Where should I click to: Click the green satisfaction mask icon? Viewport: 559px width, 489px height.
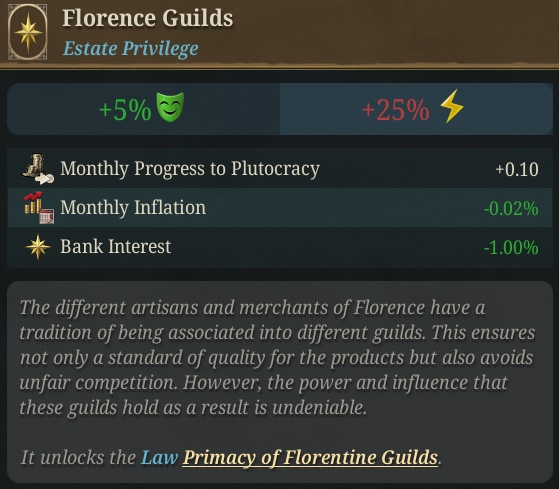click(170, 107)
